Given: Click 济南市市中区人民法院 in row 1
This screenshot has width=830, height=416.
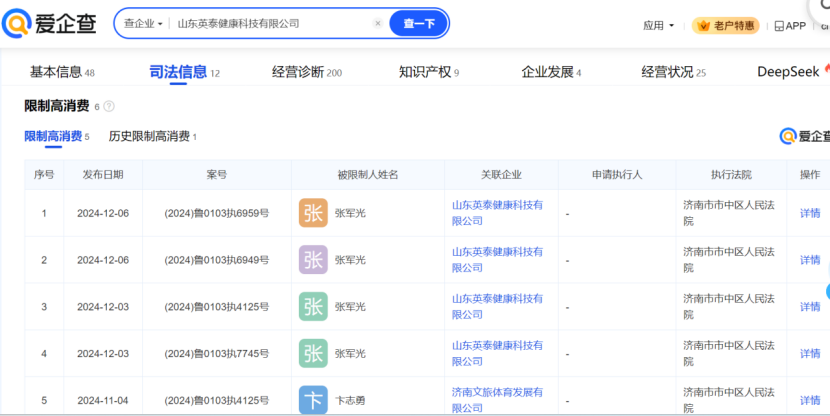Looking at the screenshot, I should click(728, 213).
